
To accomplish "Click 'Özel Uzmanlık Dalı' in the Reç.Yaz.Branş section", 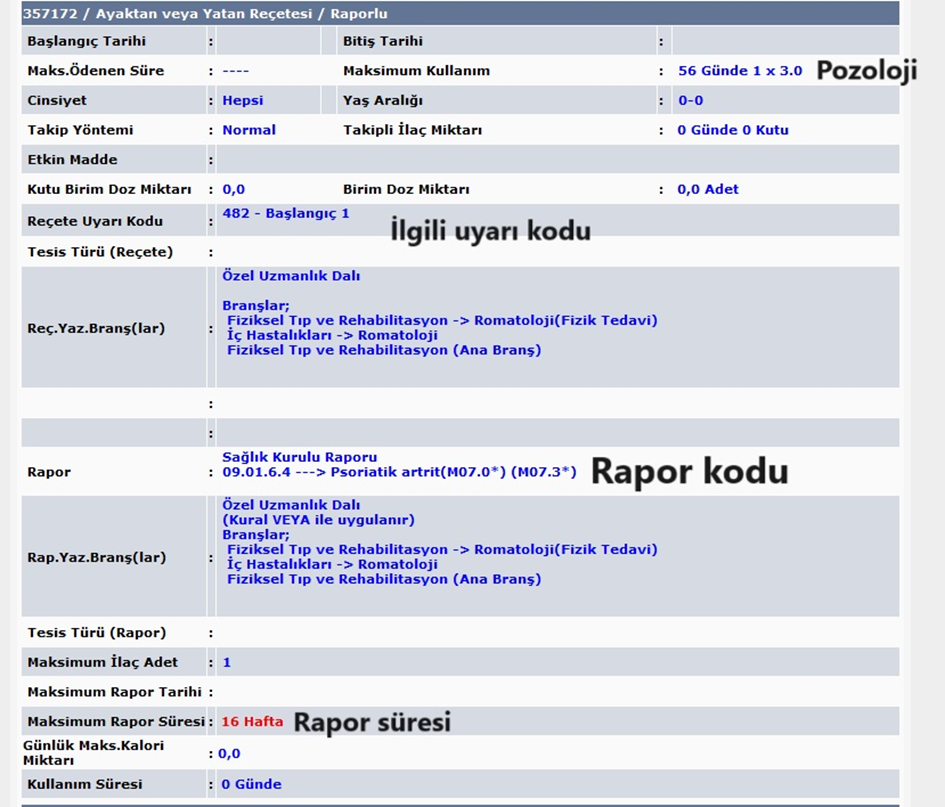I will (291, 276).
